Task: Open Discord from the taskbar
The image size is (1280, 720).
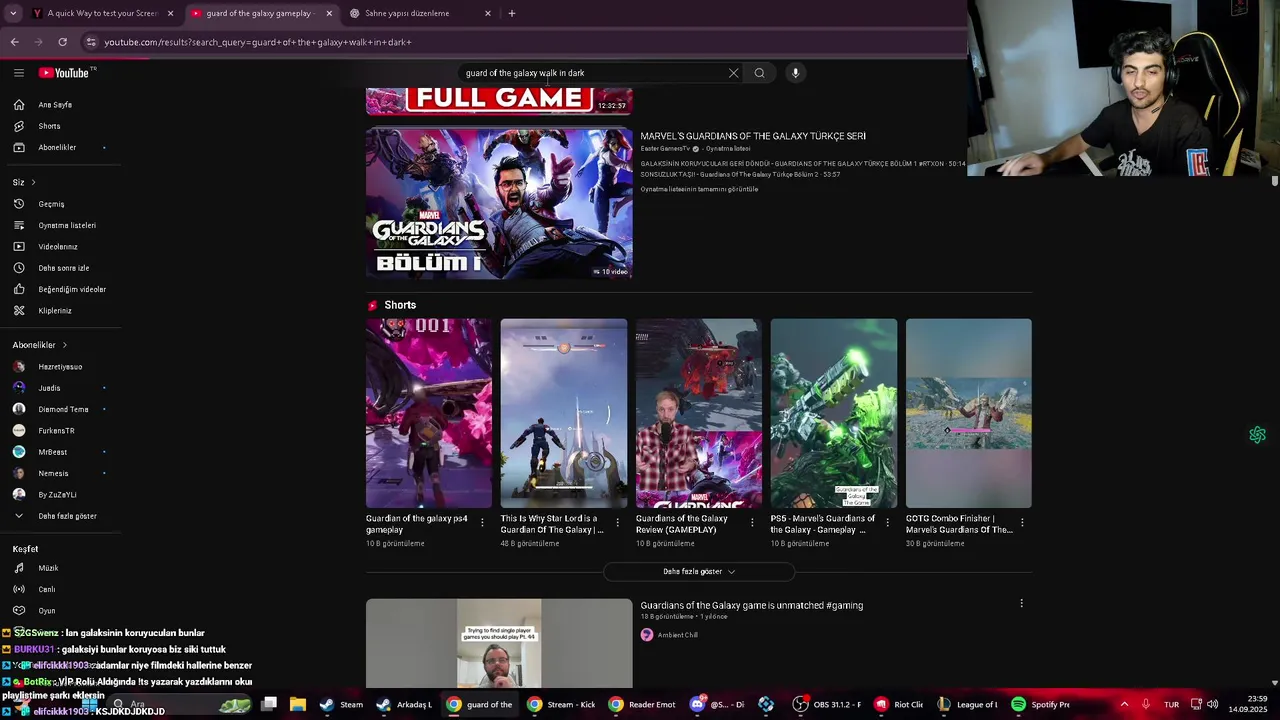Action: [x=716, y=705]
